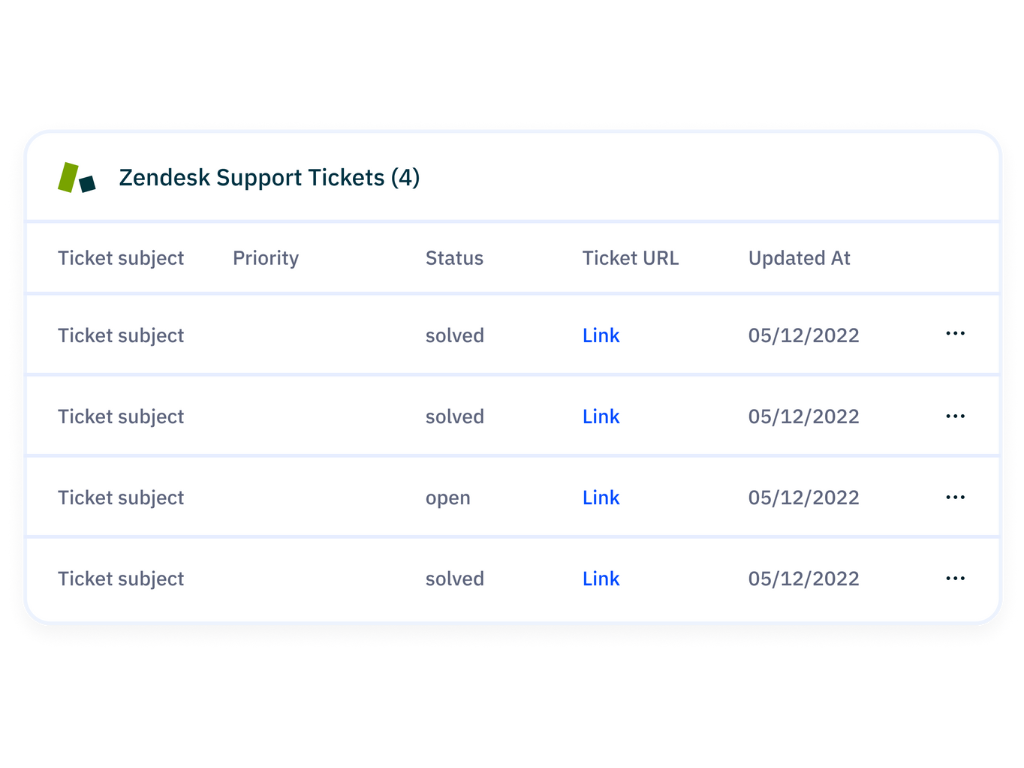Click the Priority column header
1024x768 pixels.
tap(266, 258)
